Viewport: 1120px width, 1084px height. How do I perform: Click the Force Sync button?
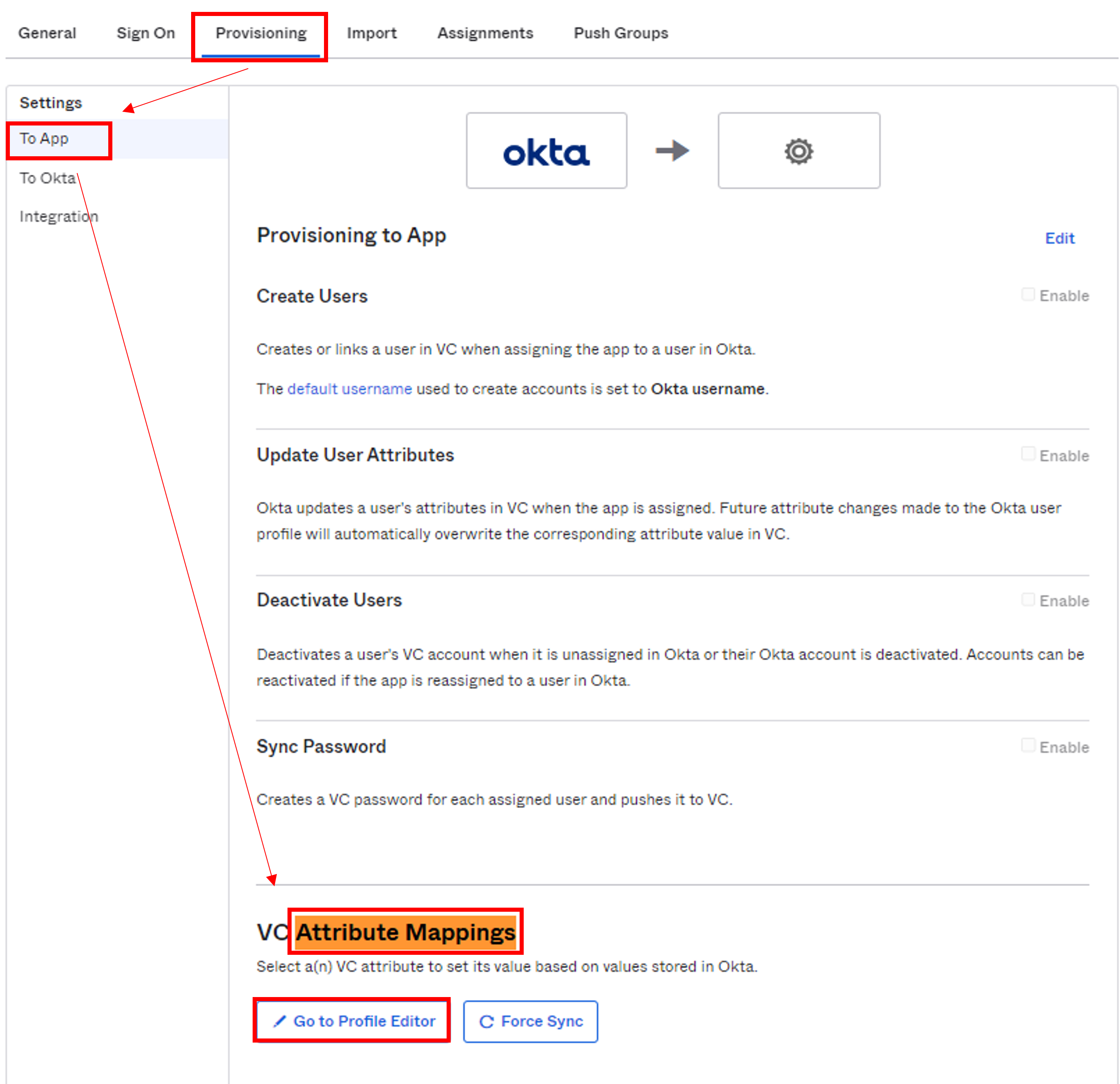point(530,1021)
